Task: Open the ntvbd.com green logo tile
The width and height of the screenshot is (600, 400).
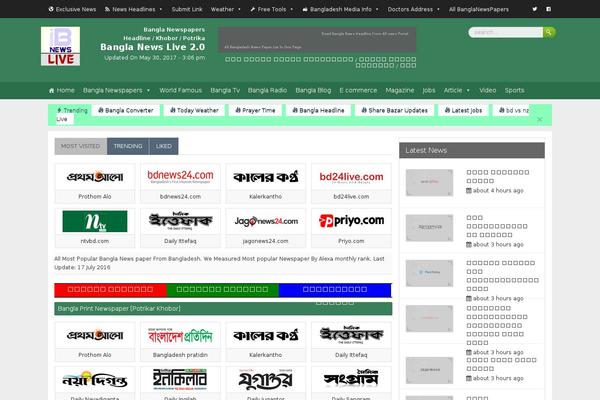Action: pos(95,221)
